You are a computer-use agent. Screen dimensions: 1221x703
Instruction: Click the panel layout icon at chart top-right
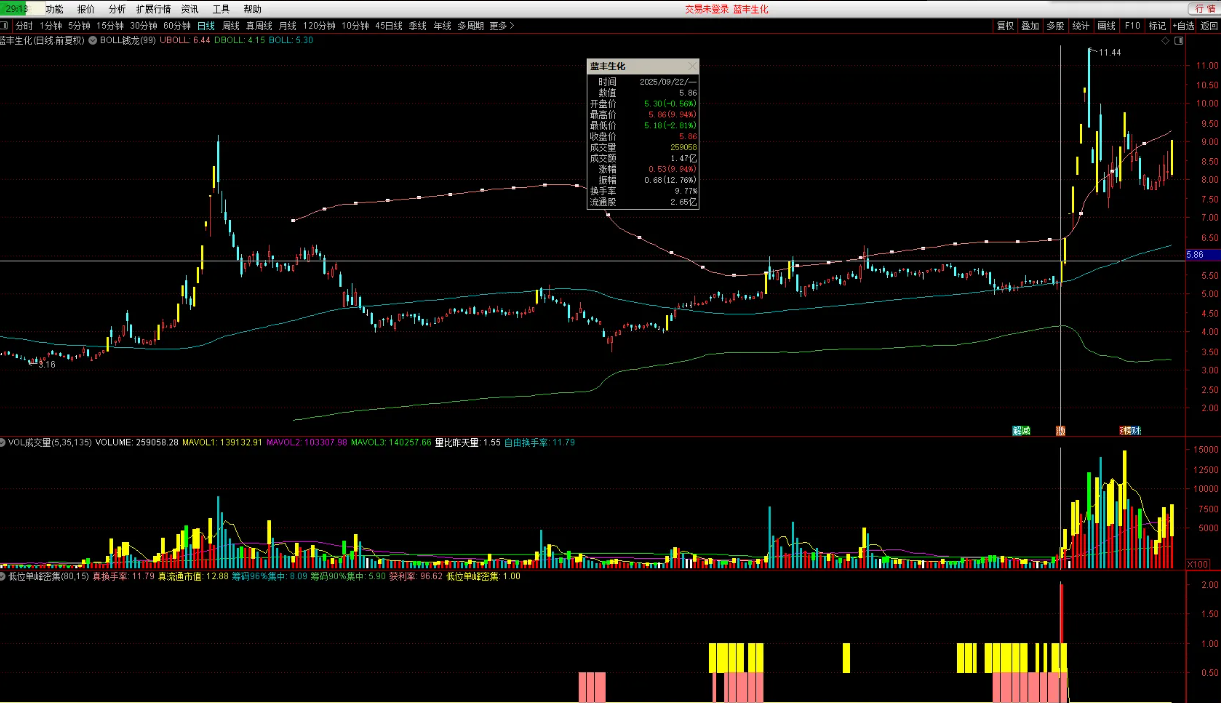point(1179,41)
